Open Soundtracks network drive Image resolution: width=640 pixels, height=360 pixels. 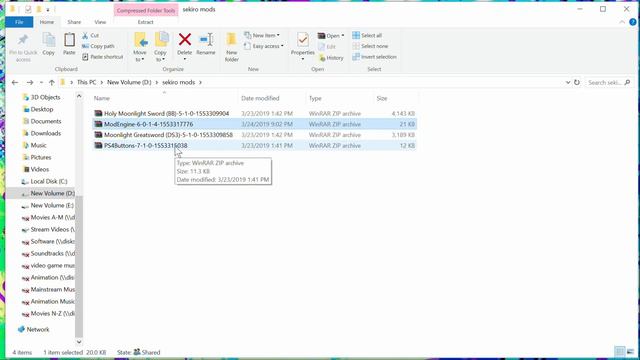48,253
